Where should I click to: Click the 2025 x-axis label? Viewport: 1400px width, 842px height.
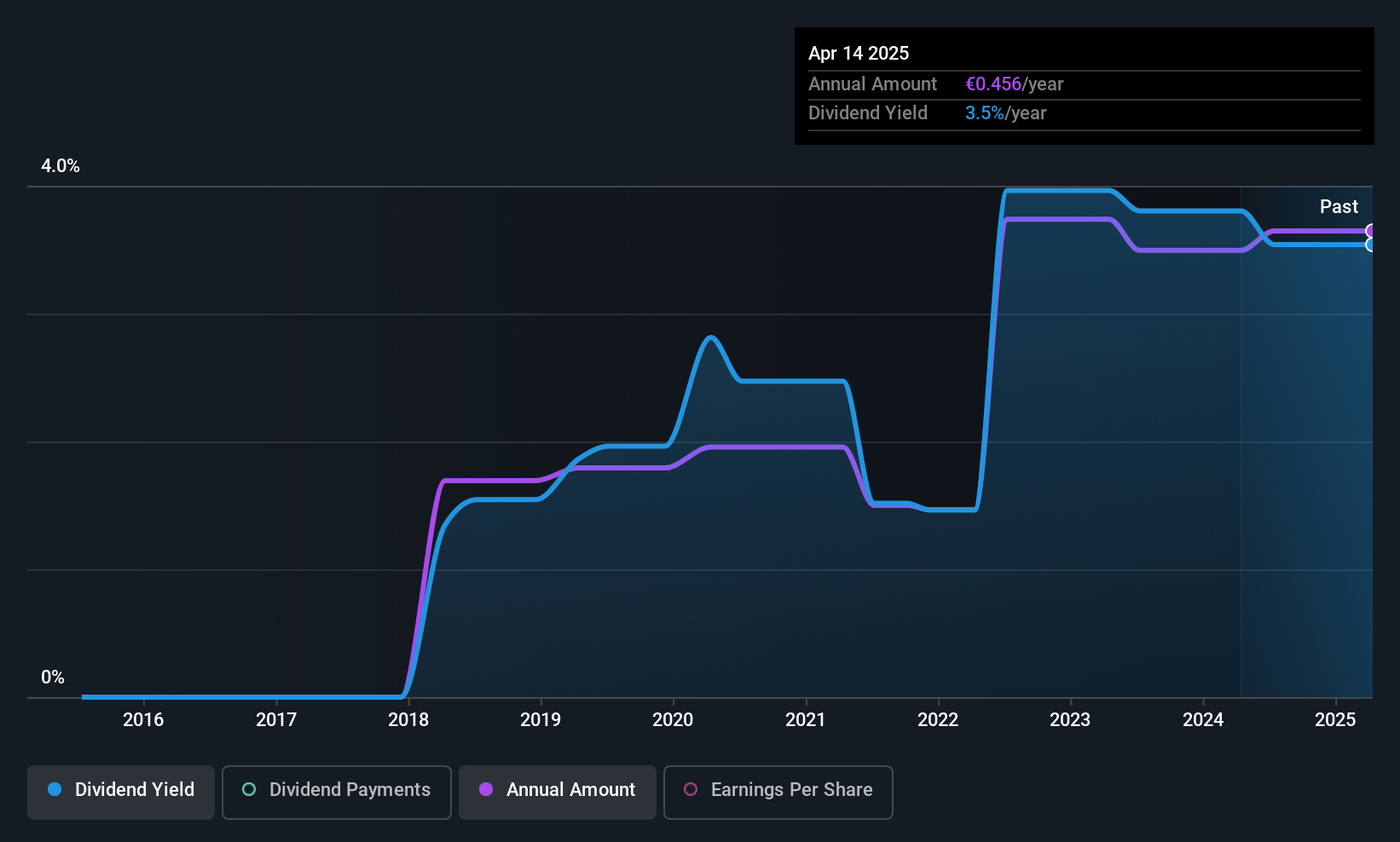[x=1335, y=719]
